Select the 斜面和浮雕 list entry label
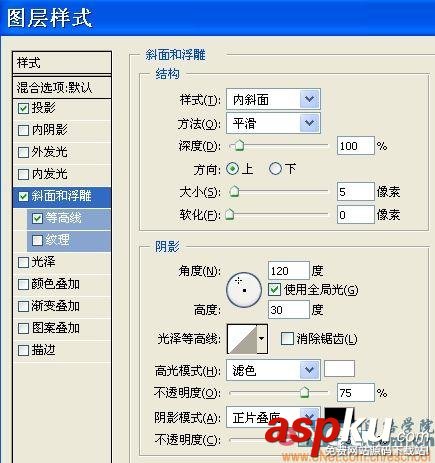 [x=61, y=196]
